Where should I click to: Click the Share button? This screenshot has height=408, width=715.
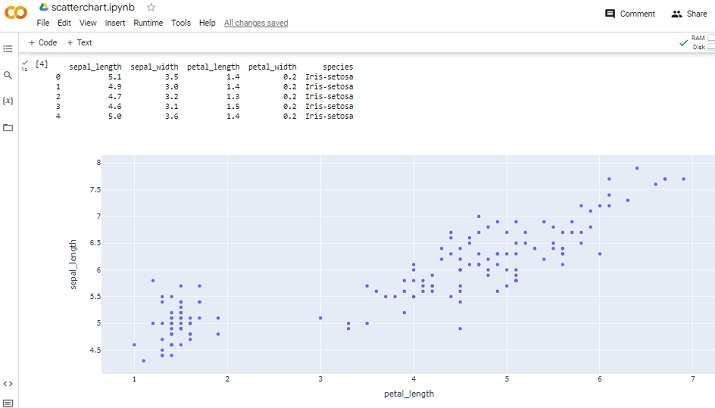(x=689, y=14)
